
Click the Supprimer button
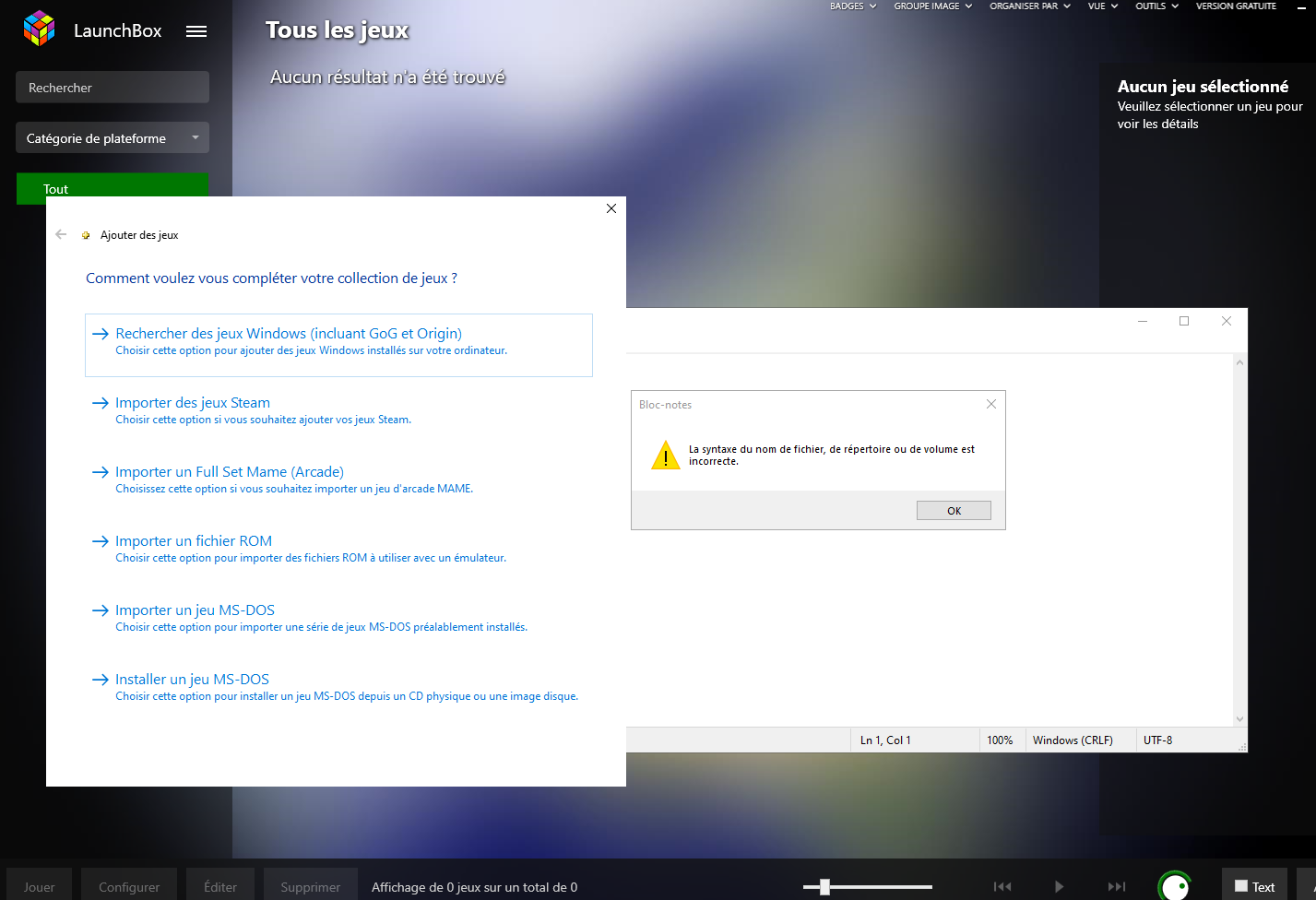(x=311, y=885)
